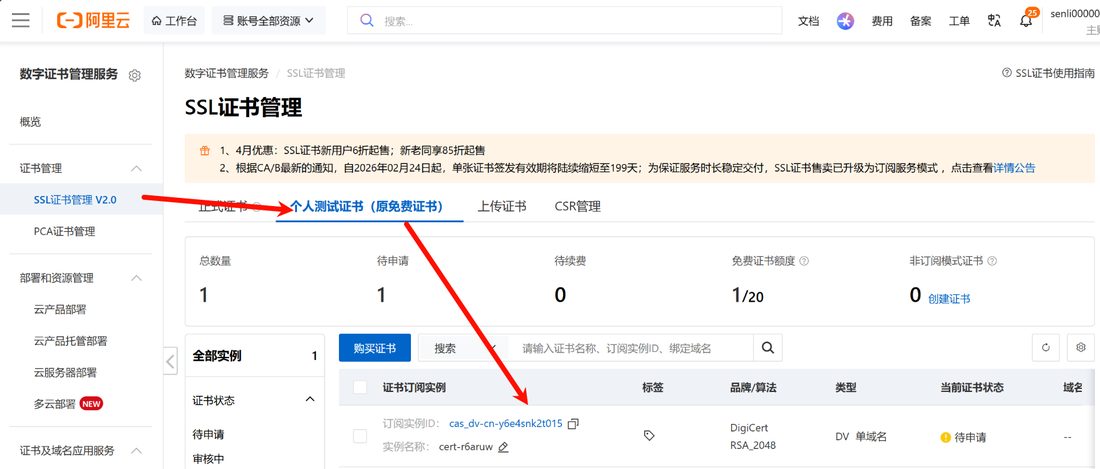Open the hamburger navigation menu
This screenshot has width=1100, height=469.
[21, 20]
